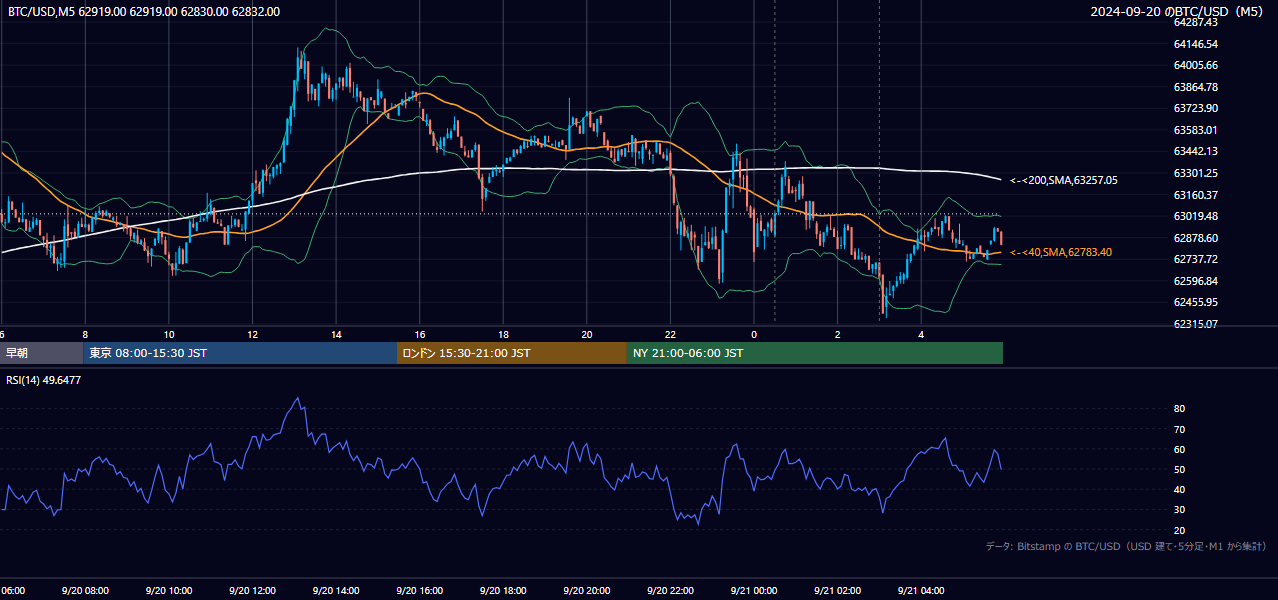The image size is (1278, 600).
Task: Click the 9/20 20:00 time axis label
Action: (586, 591)
